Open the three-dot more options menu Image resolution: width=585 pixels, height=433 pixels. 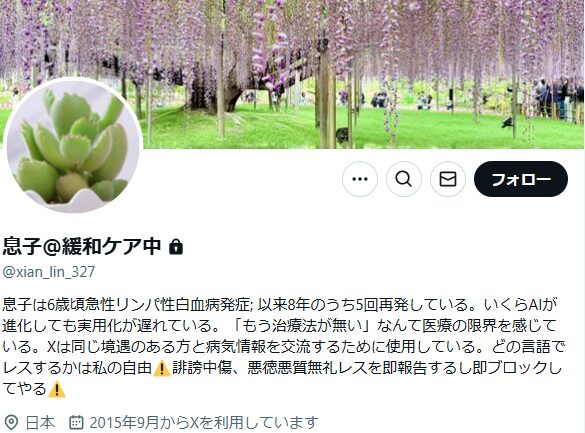[360, 179]
